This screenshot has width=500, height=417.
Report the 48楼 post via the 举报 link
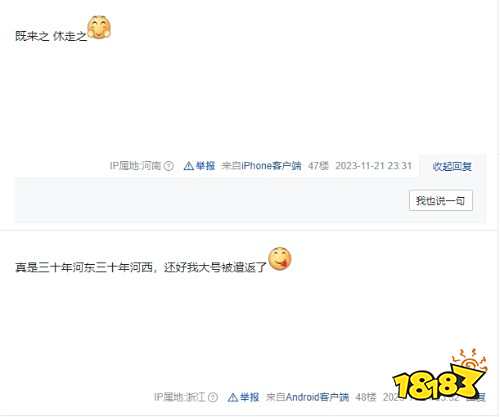click(249, 397)
